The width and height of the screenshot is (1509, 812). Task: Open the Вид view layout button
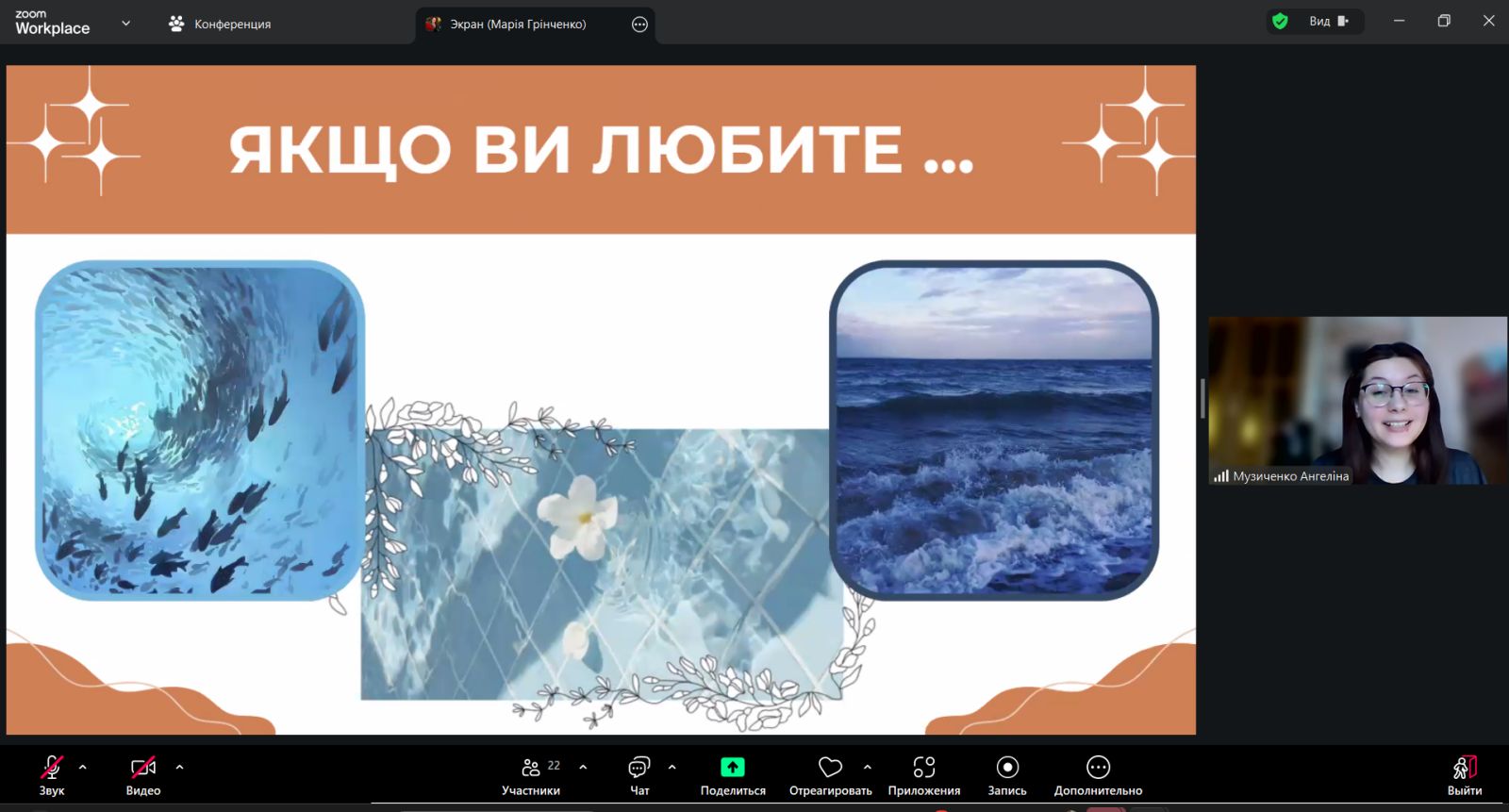coord(1329,22)
